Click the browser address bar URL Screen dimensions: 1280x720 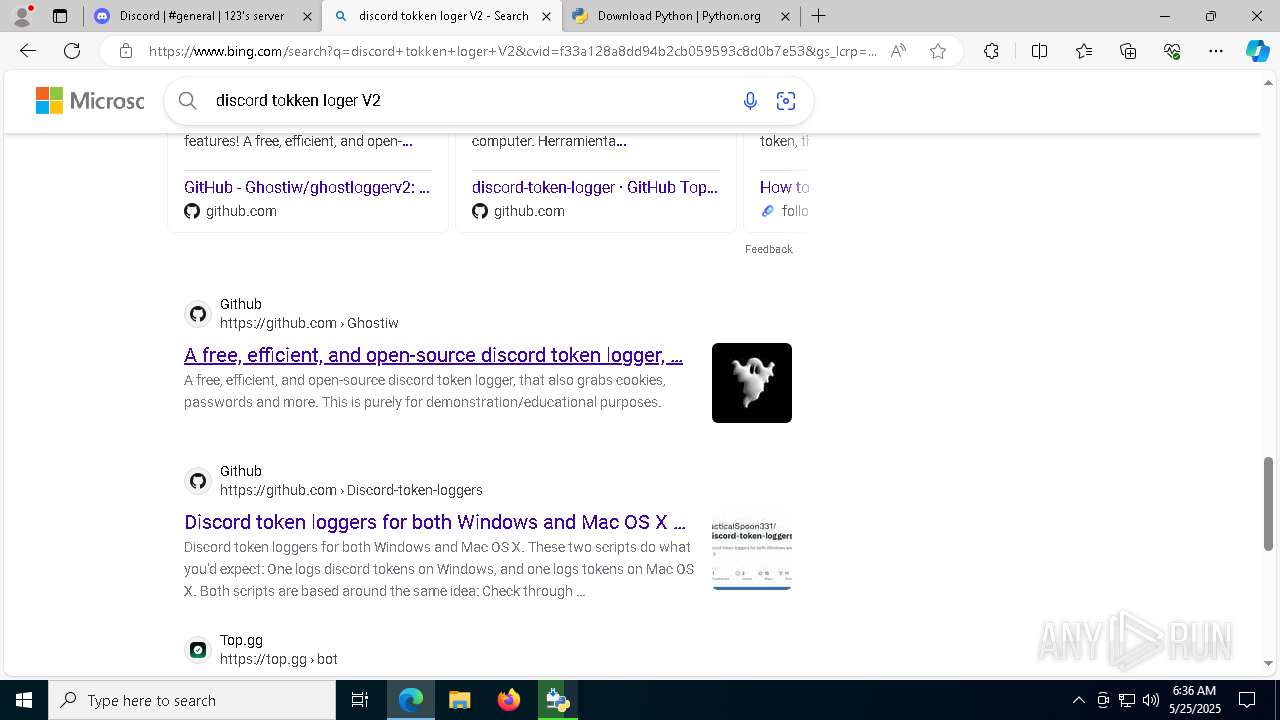click(x=512, y=51)
